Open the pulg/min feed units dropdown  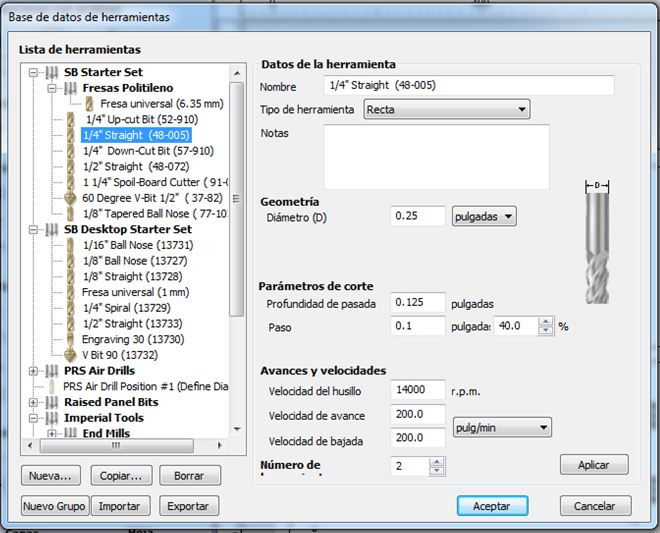[502, 428]
